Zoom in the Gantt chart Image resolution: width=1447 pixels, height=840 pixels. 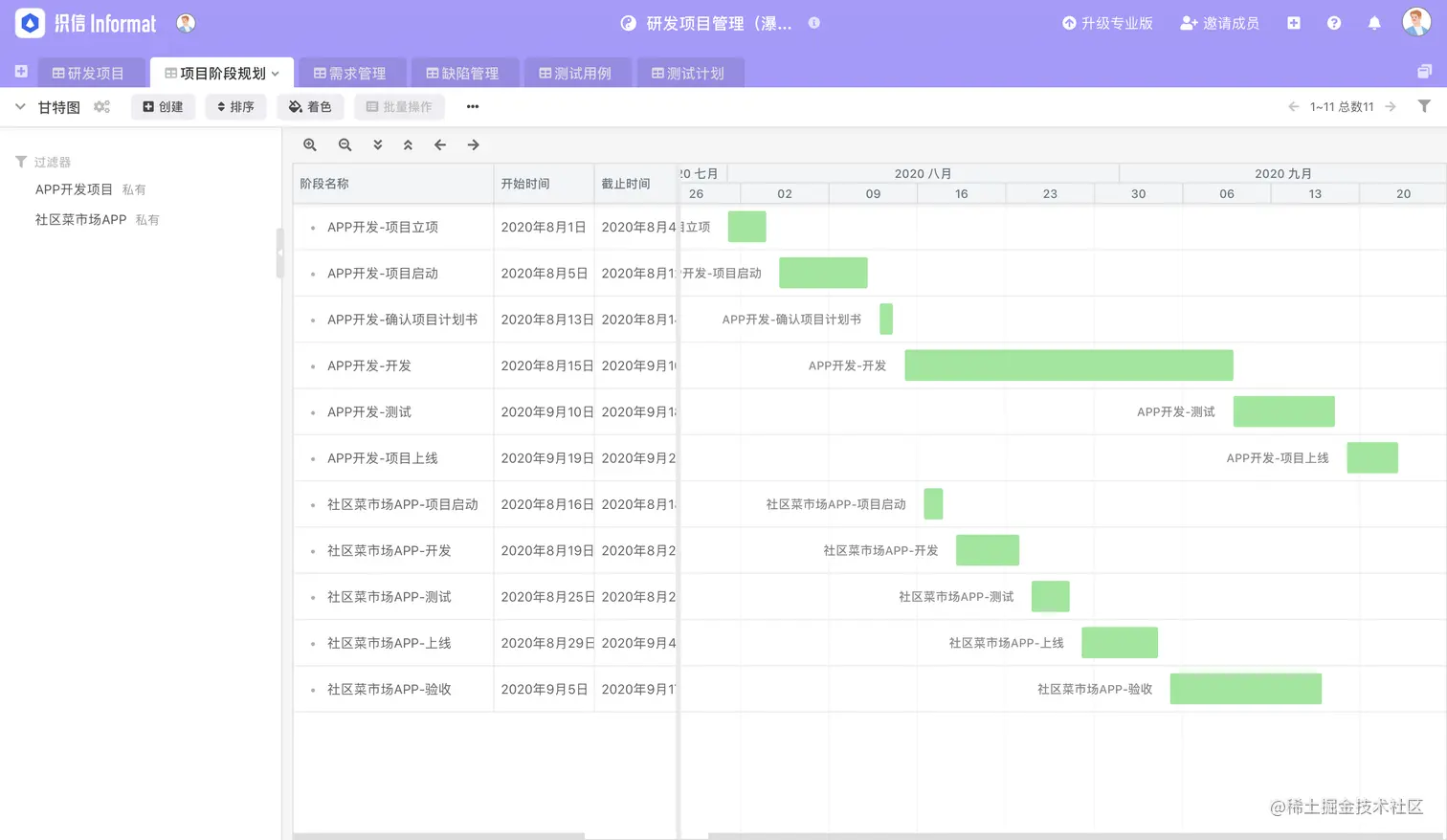310,144
